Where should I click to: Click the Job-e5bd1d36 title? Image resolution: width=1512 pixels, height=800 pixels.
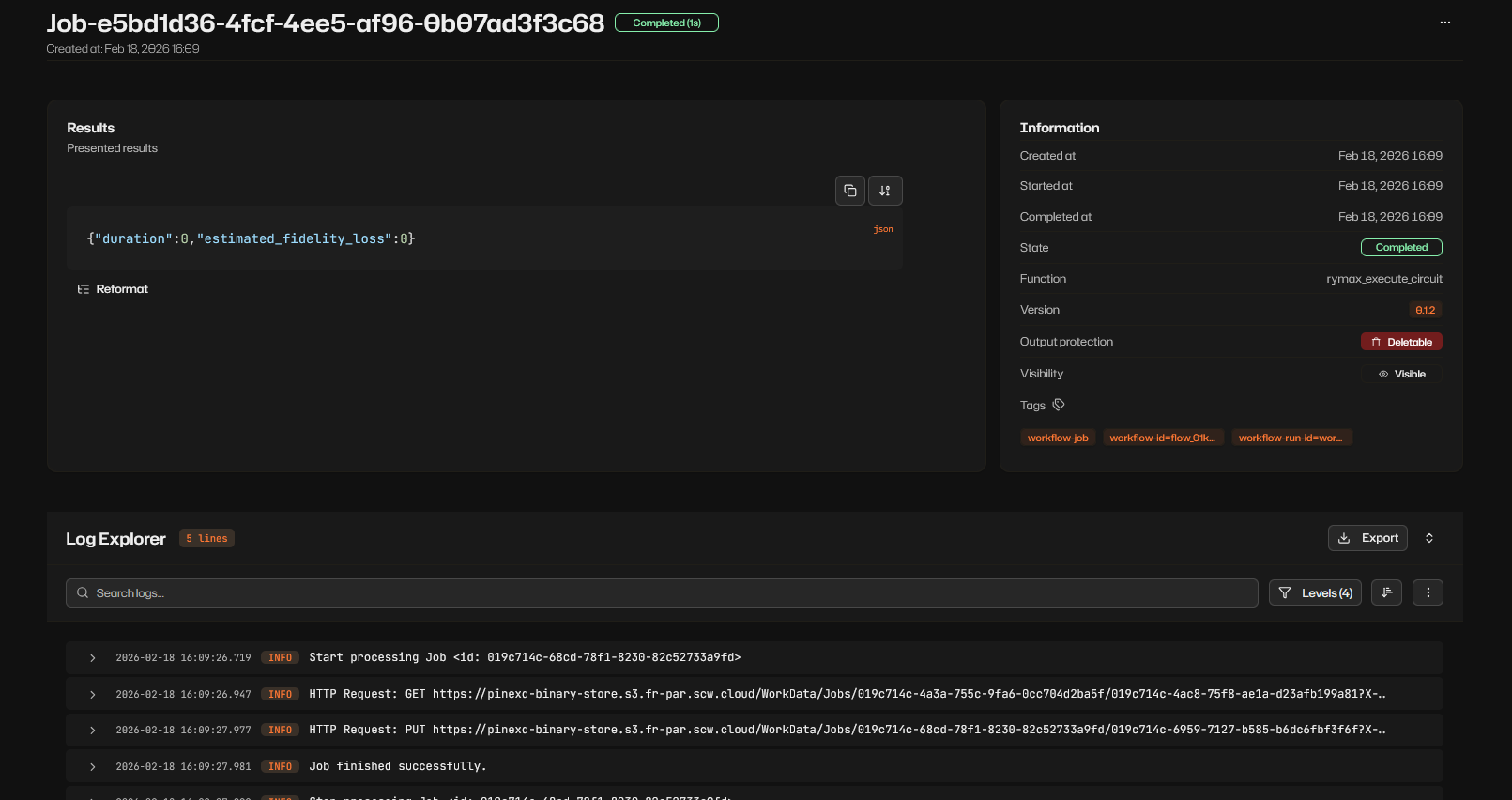coord(326,23)
